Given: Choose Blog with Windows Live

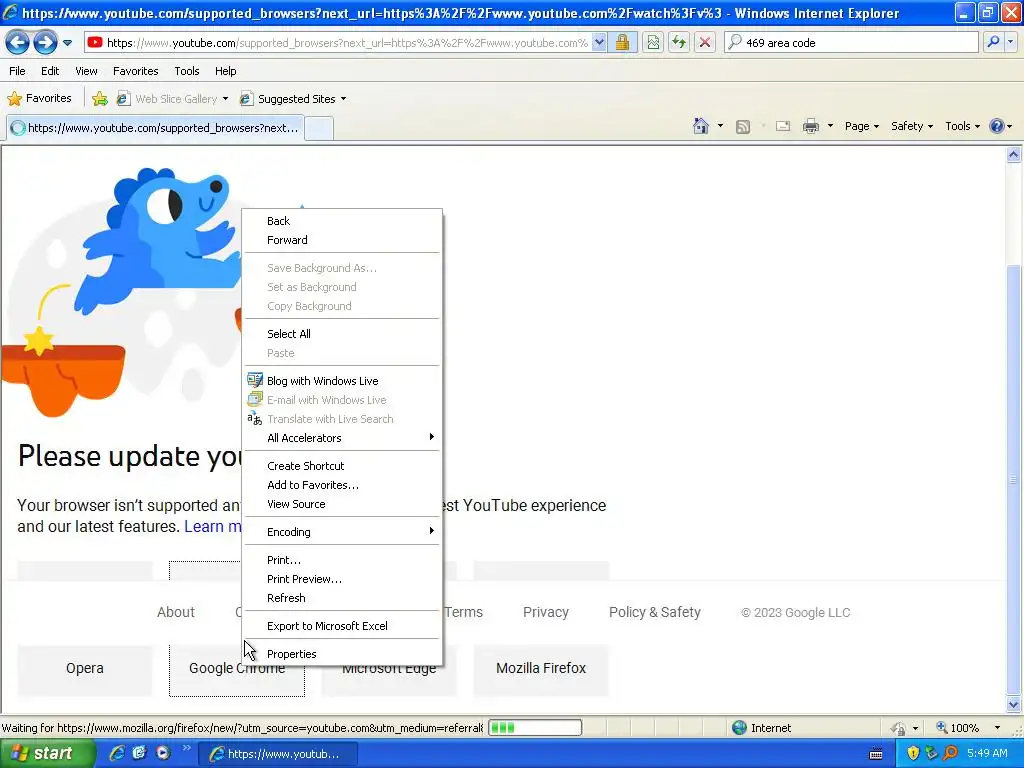Looking at the screenshot, I should 342,381.
